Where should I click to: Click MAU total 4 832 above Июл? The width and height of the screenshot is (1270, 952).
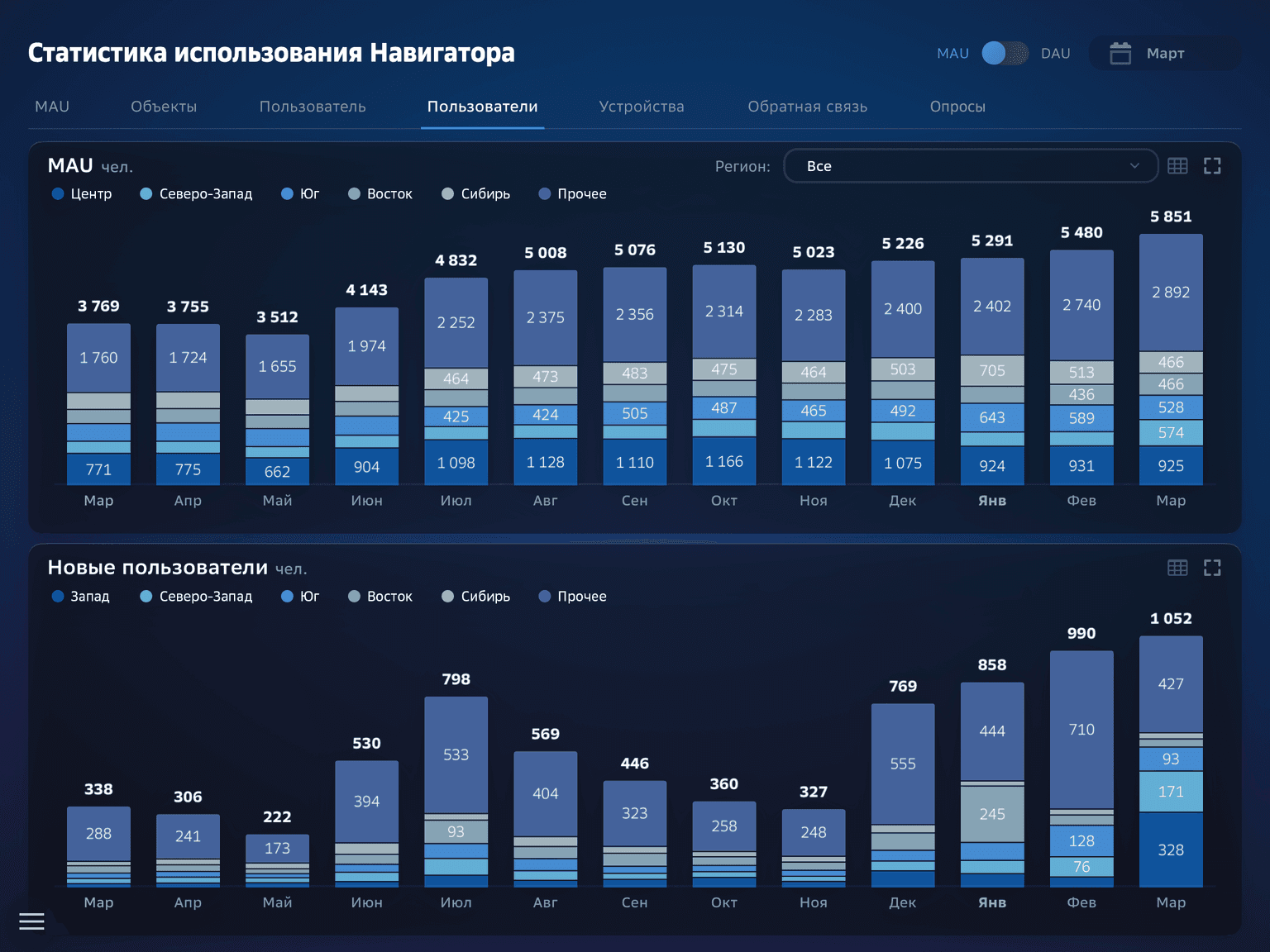pos(456,260)
